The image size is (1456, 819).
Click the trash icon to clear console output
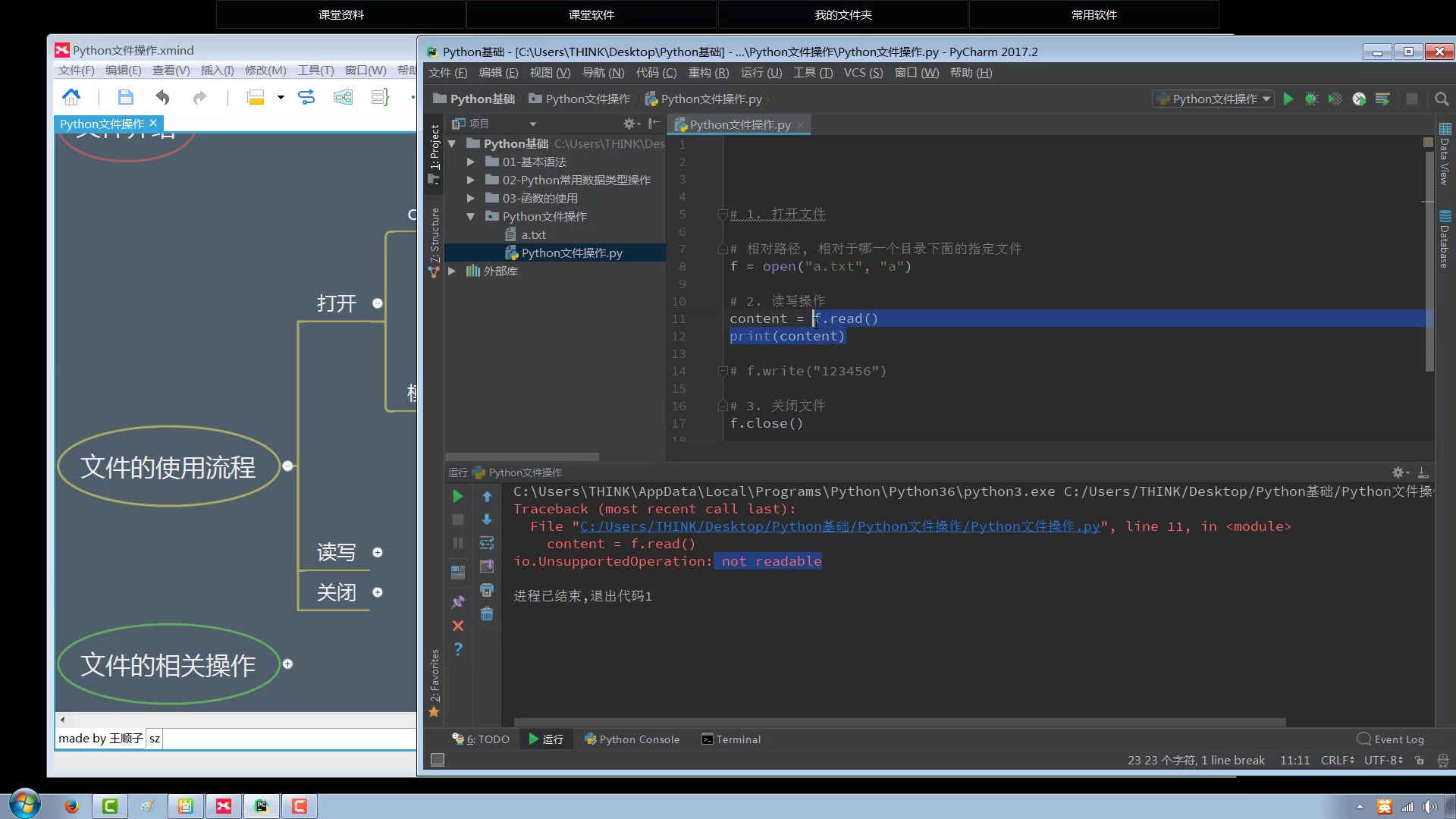(x=487, y=613)
